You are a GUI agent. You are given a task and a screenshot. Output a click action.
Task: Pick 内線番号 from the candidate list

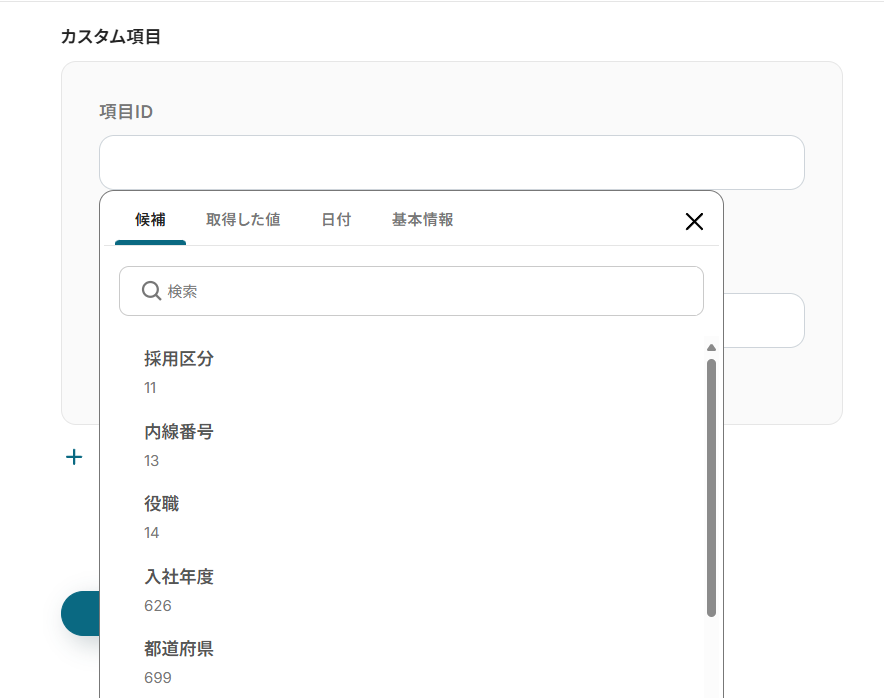pyautogui.click(x=179, y=432)
